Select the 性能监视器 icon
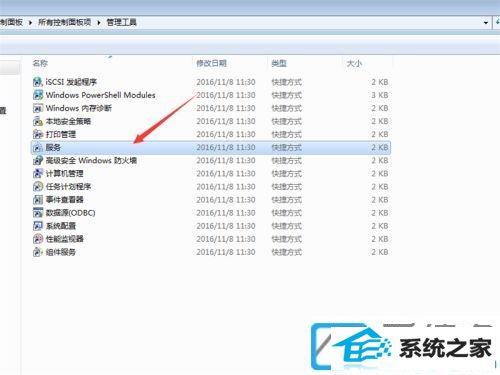500x375 pixels. (38, 239)
